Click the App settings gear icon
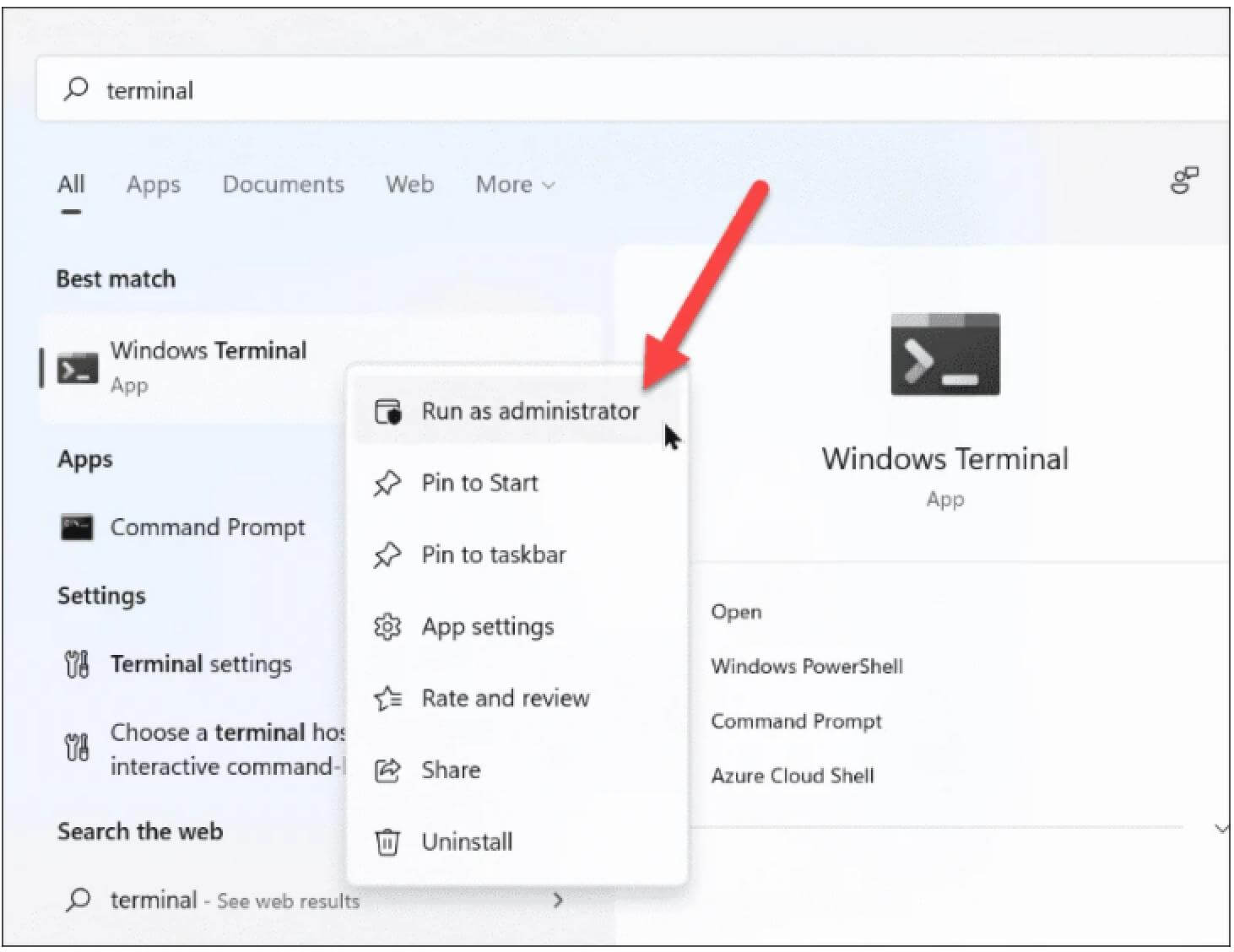 pos(387,627)
